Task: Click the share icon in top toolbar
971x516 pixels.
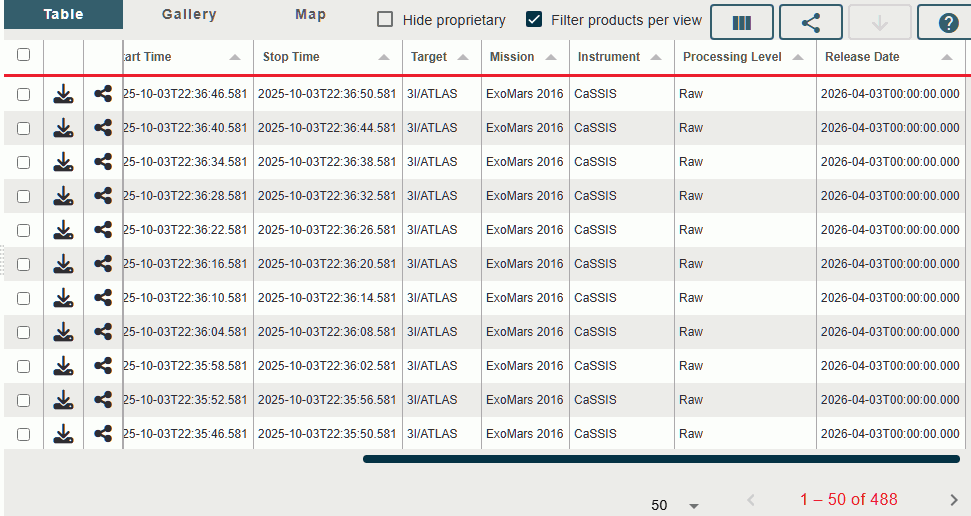Action: pos(810,22)
